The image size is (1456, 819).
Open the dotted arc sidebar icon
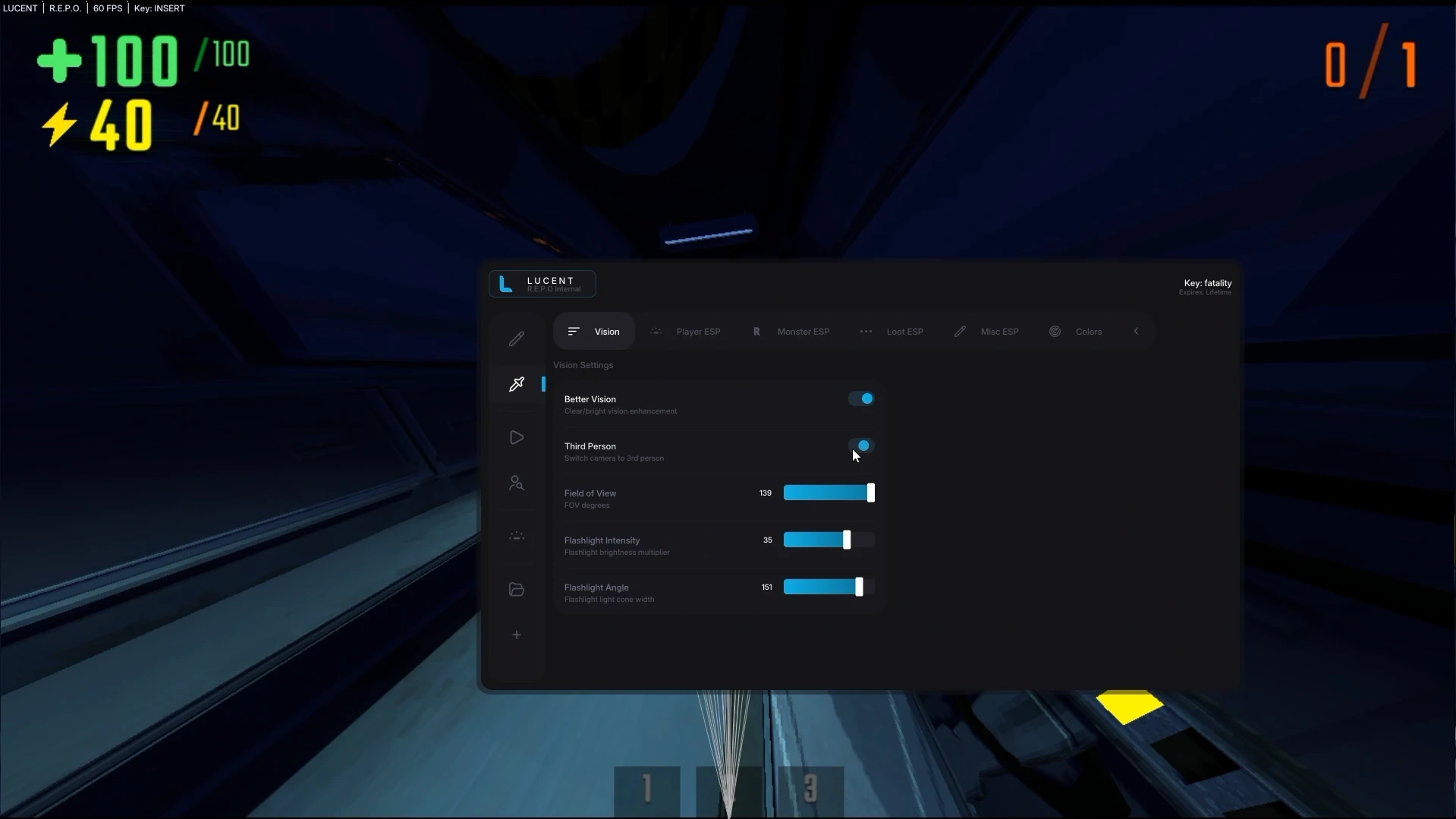pyautogui.click(x=517, y=536)
